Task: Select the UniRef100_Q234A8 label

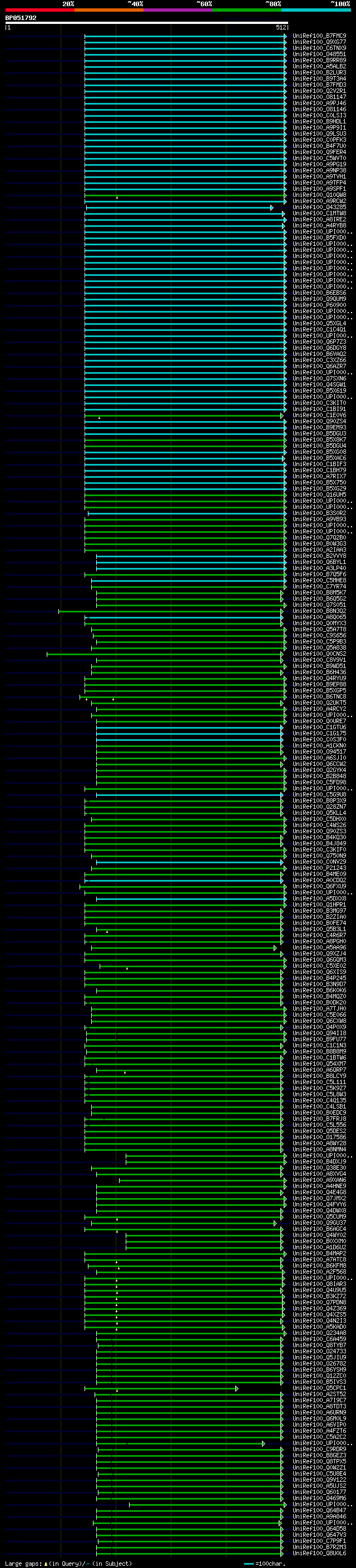Action: (x=319, y=1332)
